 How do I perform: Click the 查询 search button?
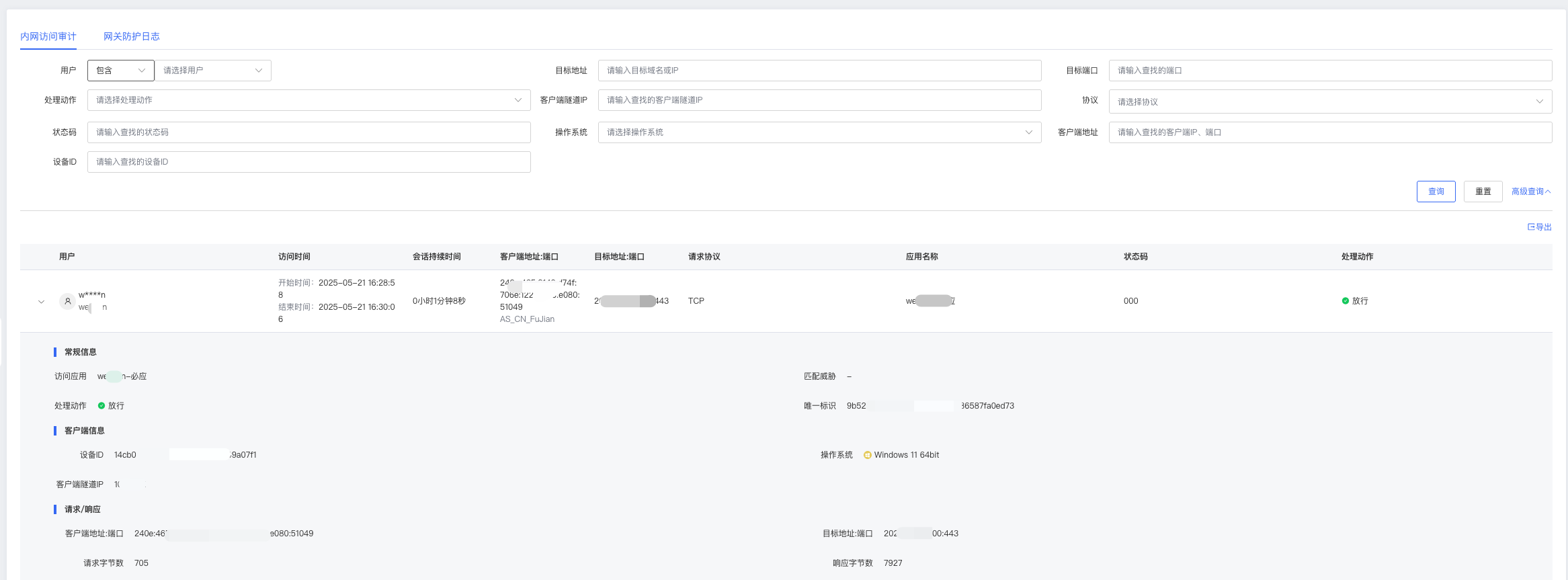pyautogui.click(x=1436, y=192)
